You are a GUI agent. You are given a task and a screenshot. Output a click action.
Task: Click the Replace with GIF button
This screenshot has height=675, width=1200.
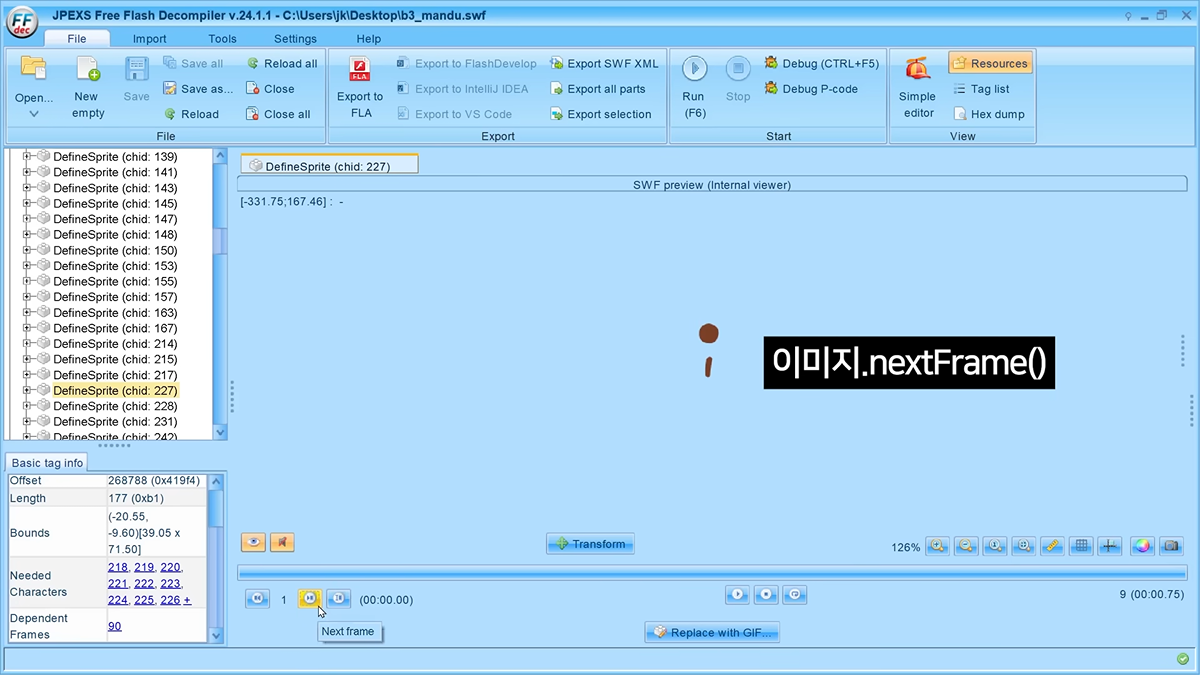712,632
